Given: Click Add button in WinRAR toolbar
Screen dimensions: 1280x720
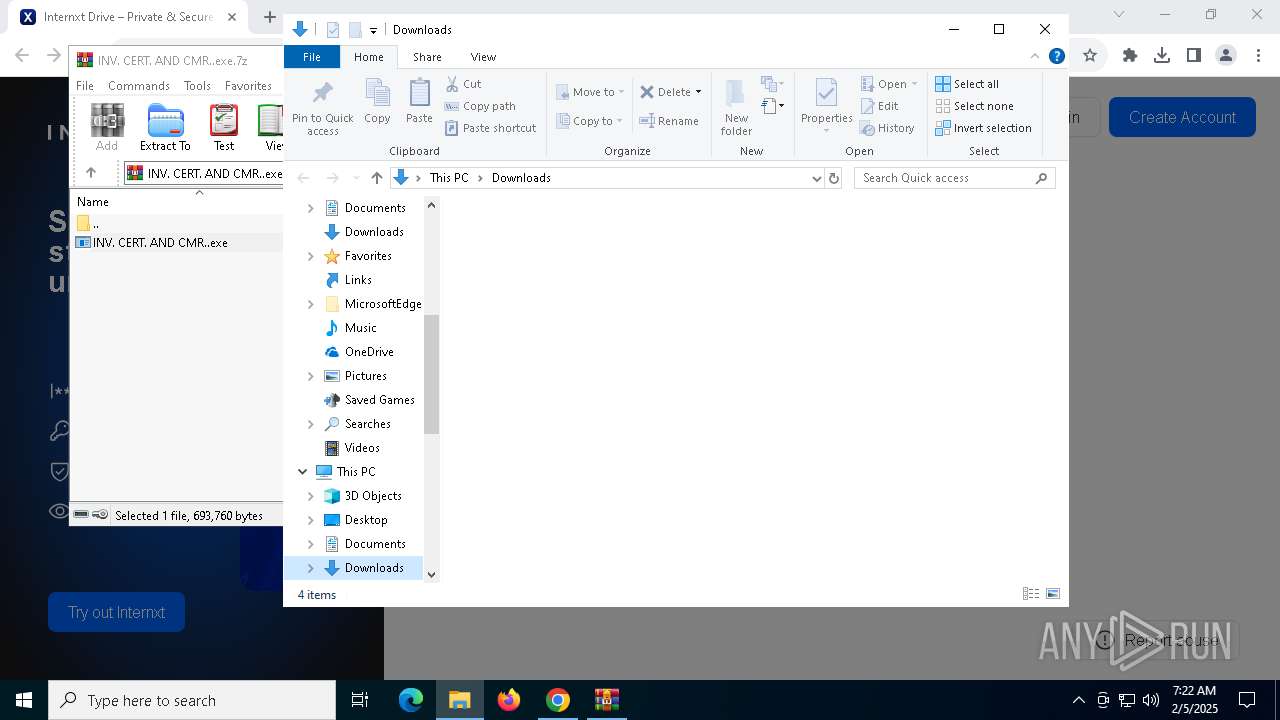Looking at the screenshot, I should [x=107, y=127].
